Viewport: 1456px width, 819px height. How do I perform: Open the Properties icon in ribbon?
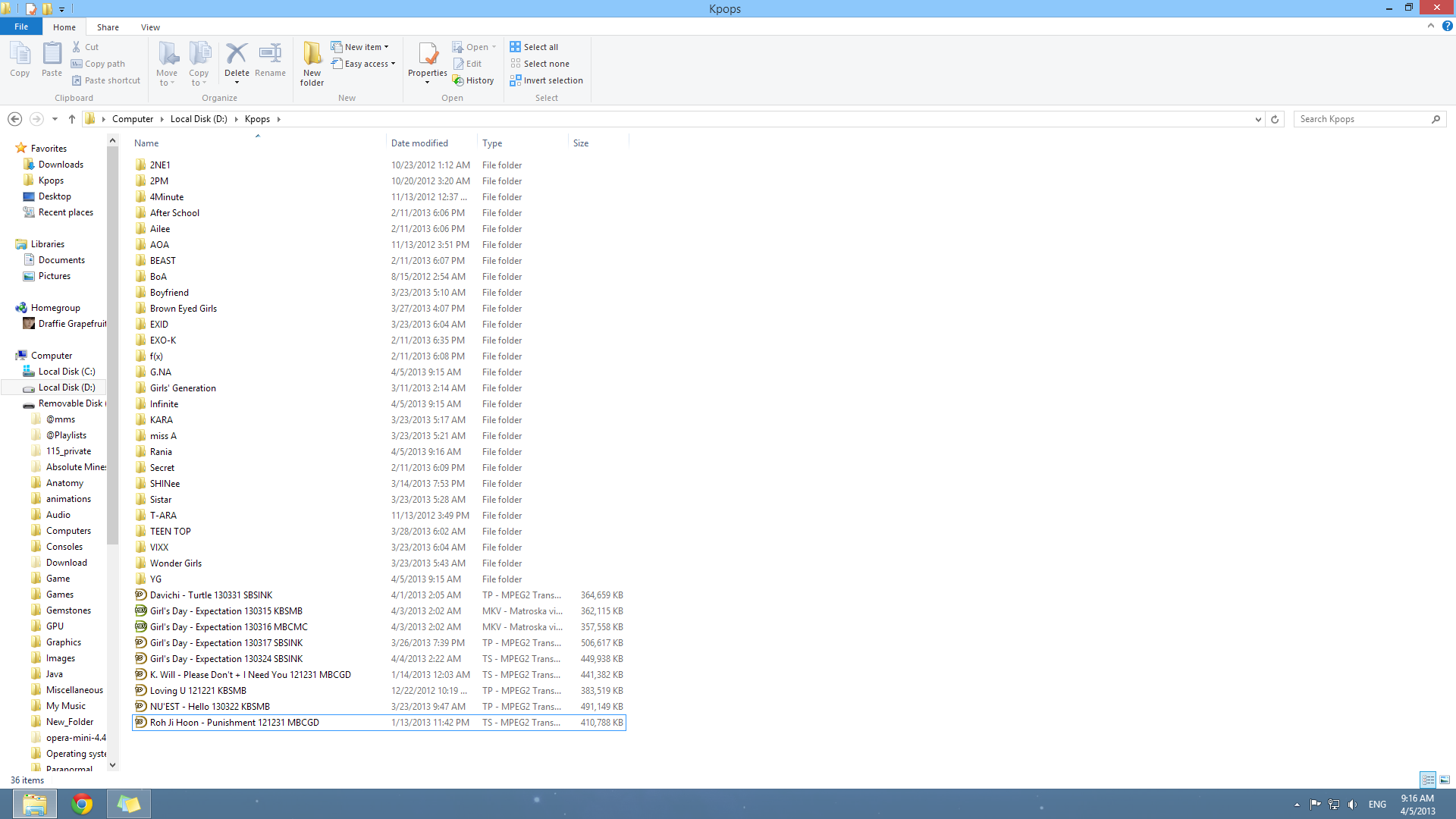coord(428,56)
